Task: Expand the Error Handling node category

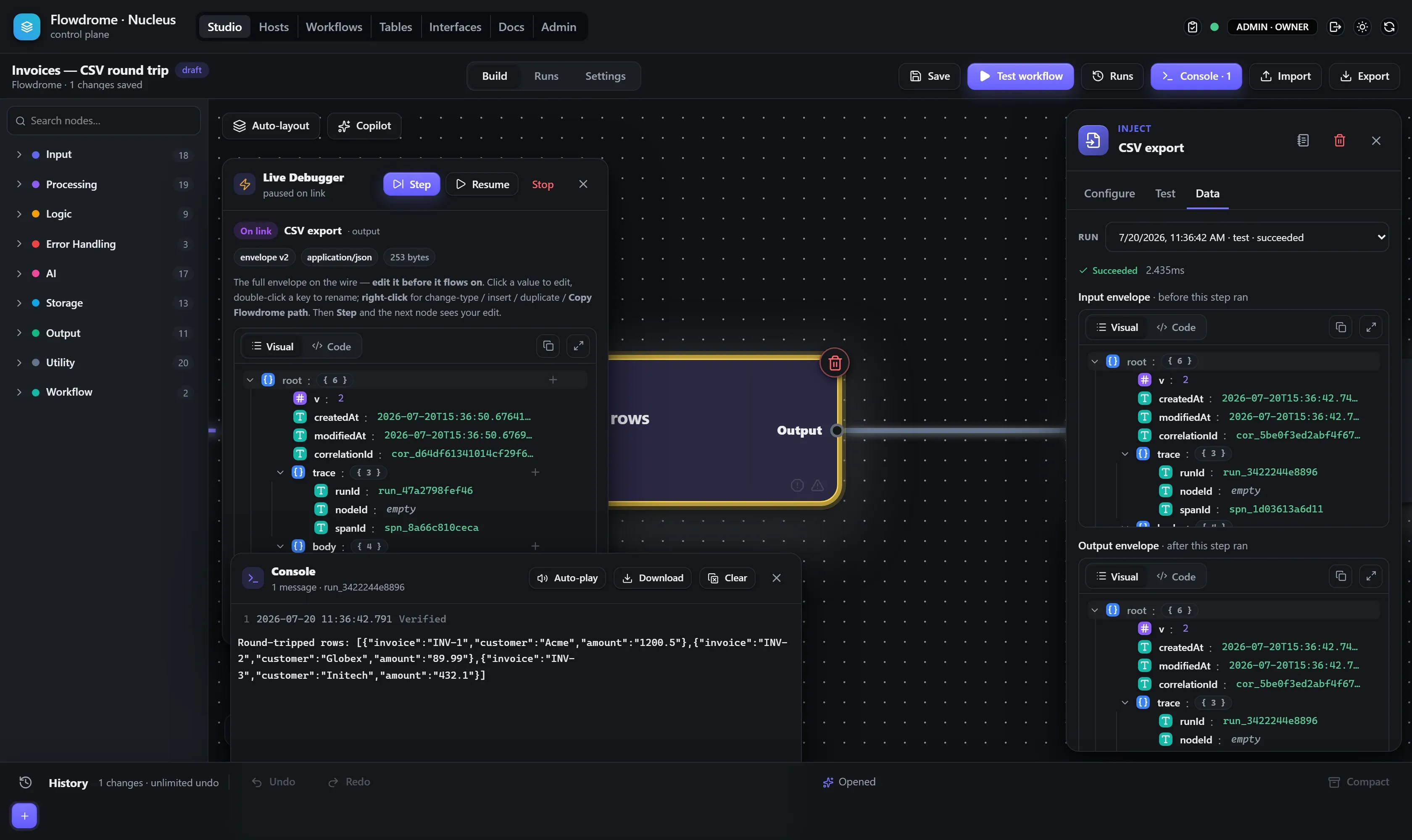Action: click(104, 244)
